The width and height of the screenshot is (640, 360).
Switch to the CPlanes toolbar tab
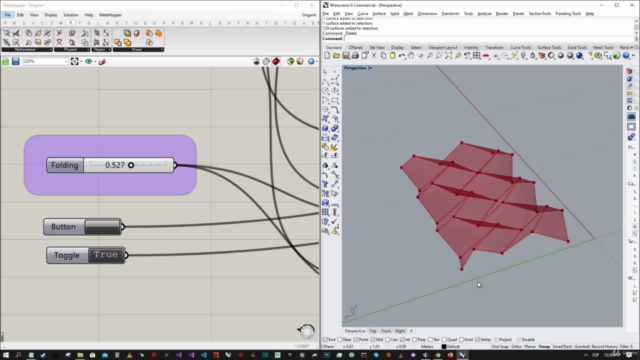[x=355, y=48]
